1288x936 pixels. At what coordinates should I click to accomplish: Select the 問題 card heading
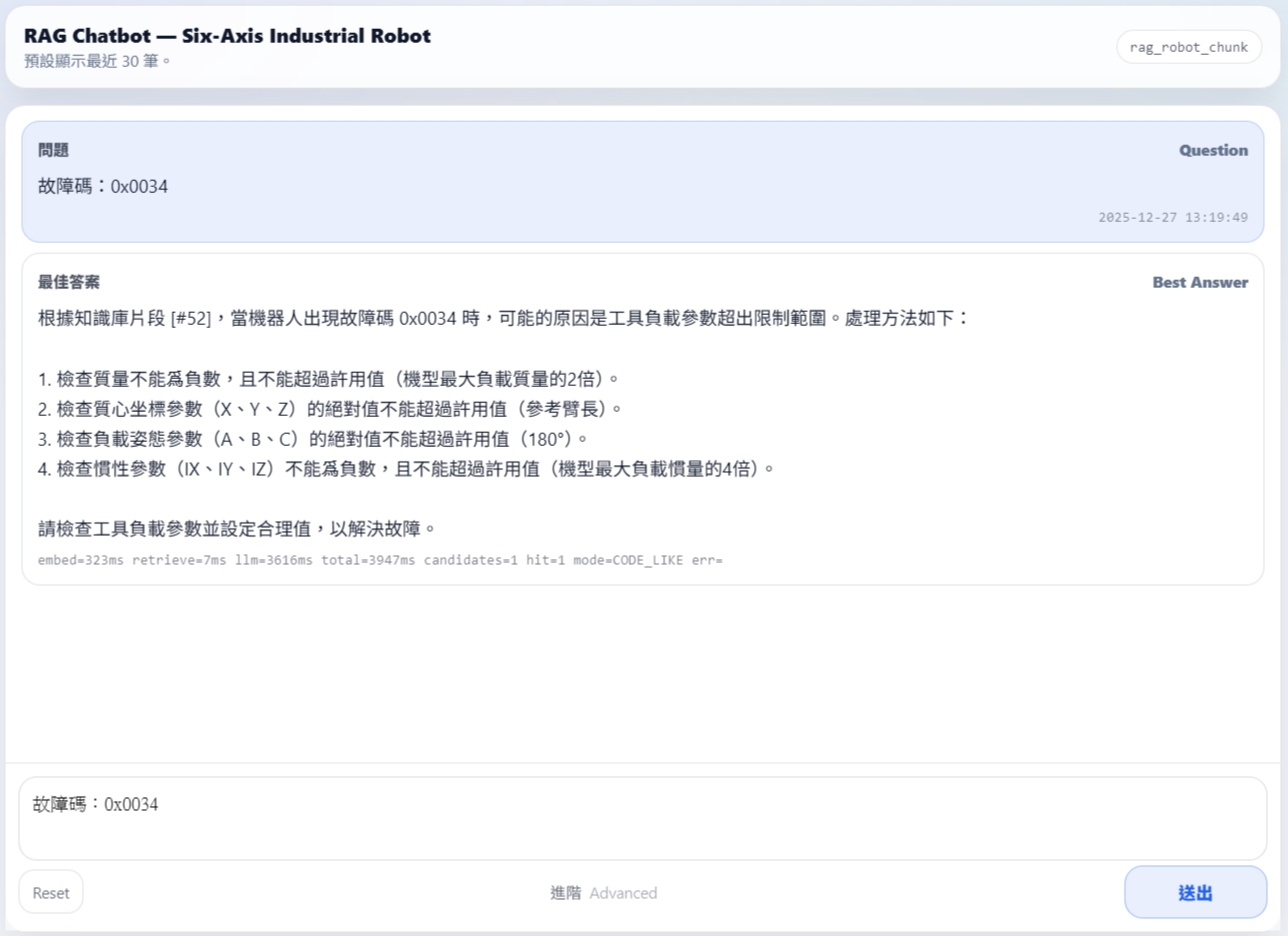click(53, 150)
